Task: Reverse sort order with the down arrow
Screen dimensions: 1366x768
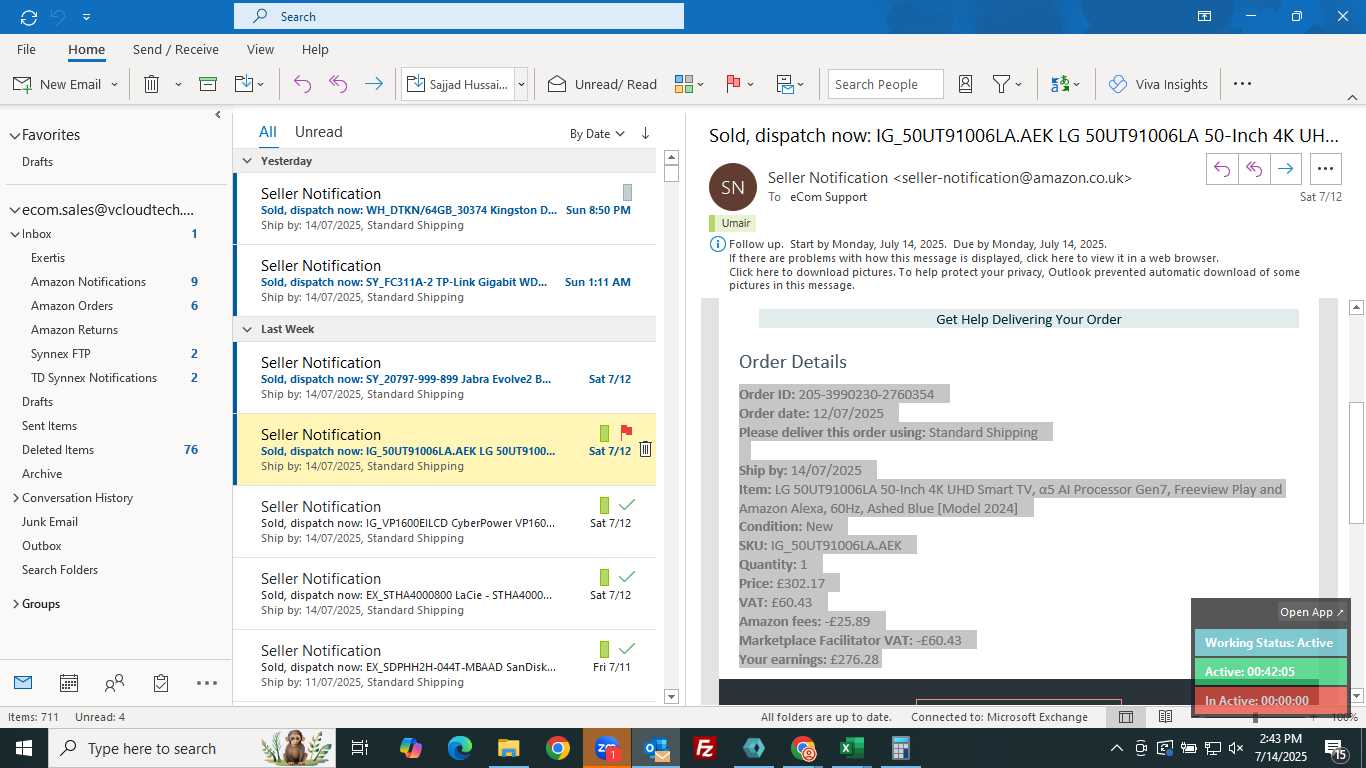Action: pyautogui.click(x=645, y=133)
